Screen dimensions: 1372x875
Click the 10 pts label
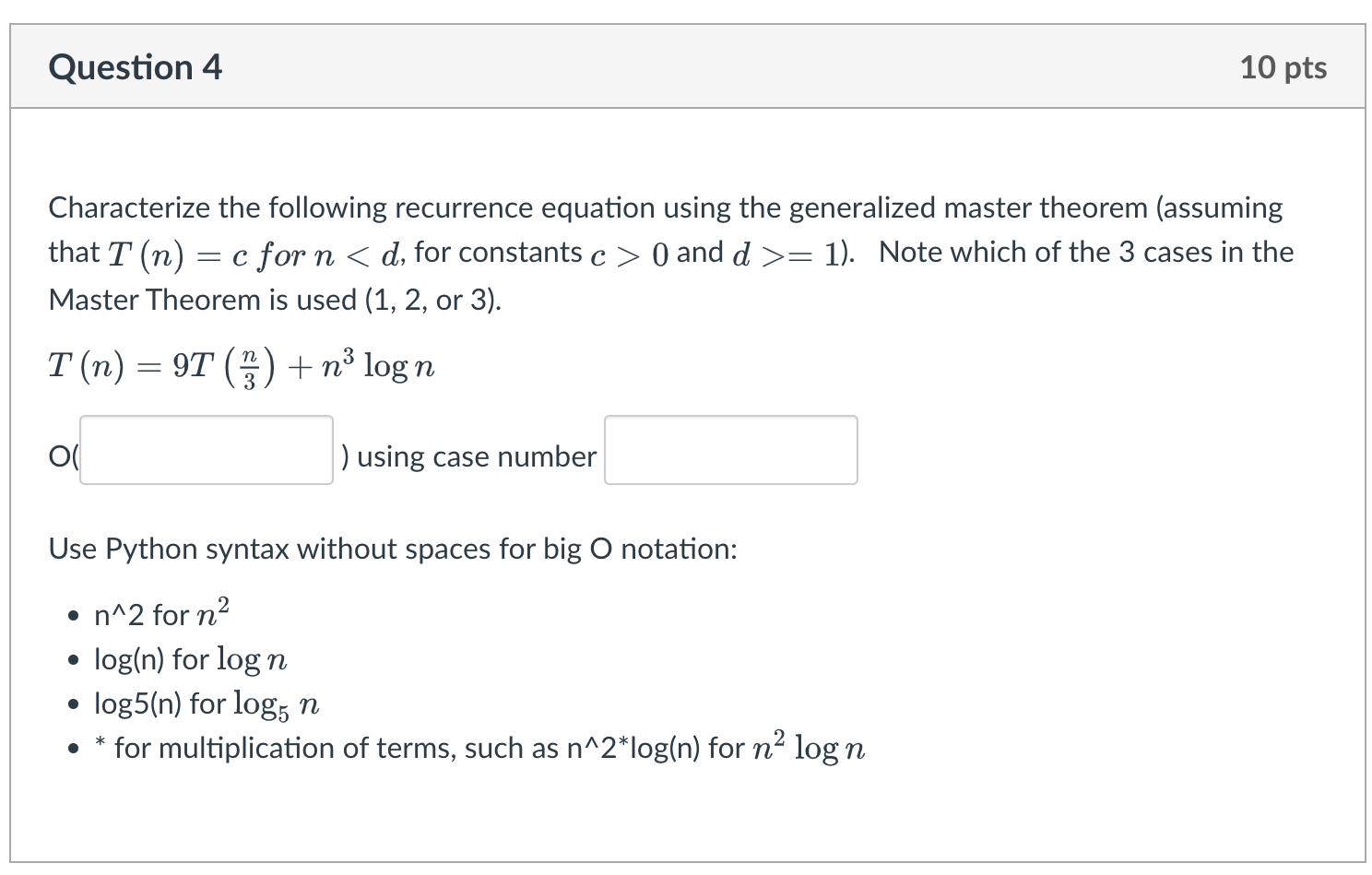tap(1283, 65)
